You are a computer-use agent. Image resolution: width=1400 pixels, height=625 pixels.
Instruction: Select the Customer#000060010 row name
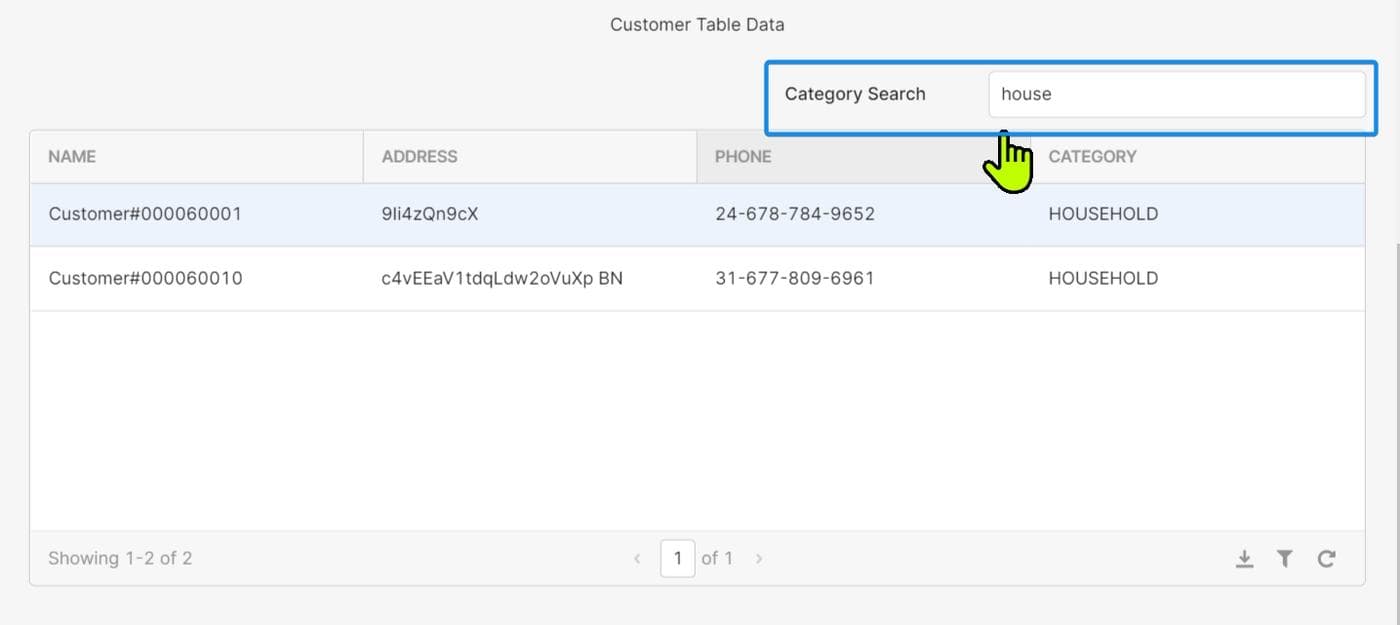coord(145,278)
